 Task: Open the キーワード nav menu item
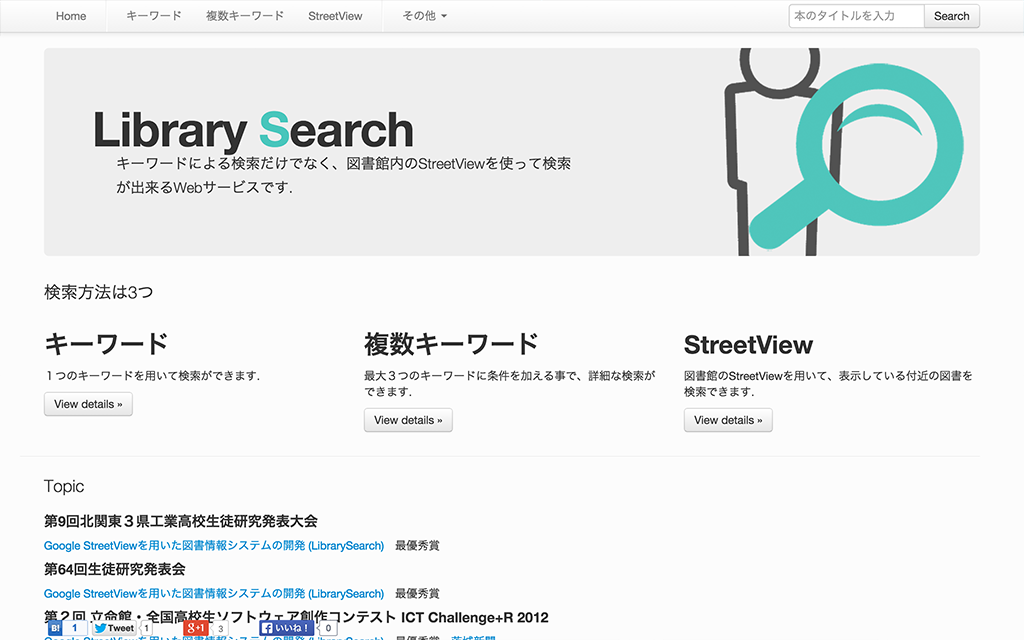pos(153,16)
